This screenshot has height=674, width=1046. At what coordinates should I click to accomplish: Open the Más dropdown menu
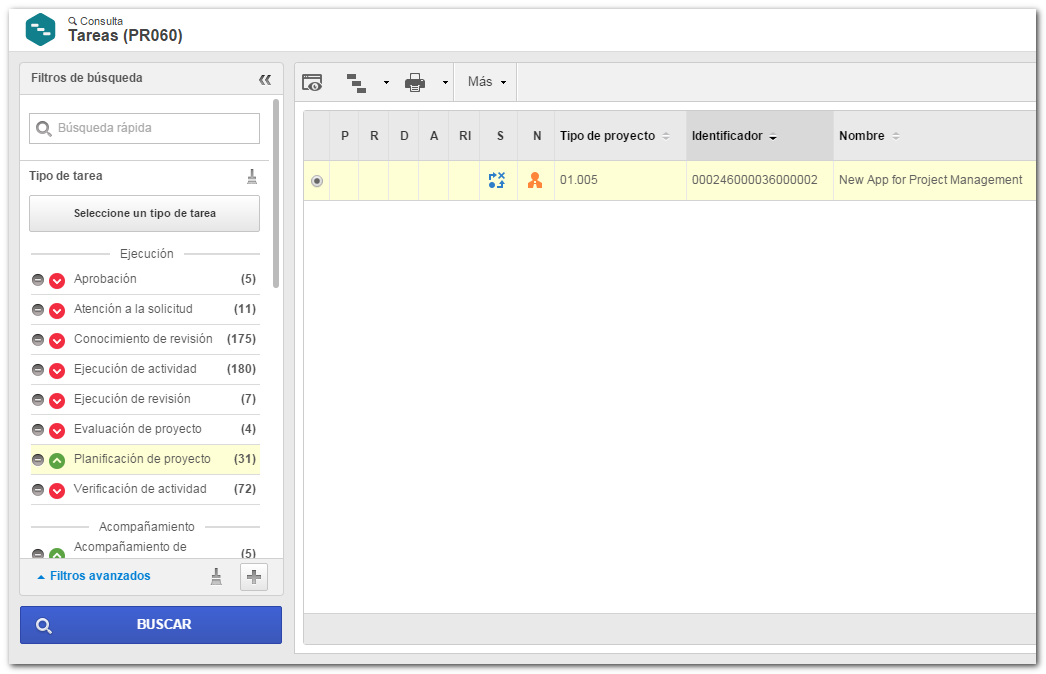pyautogui.click(x=486, y=82)
